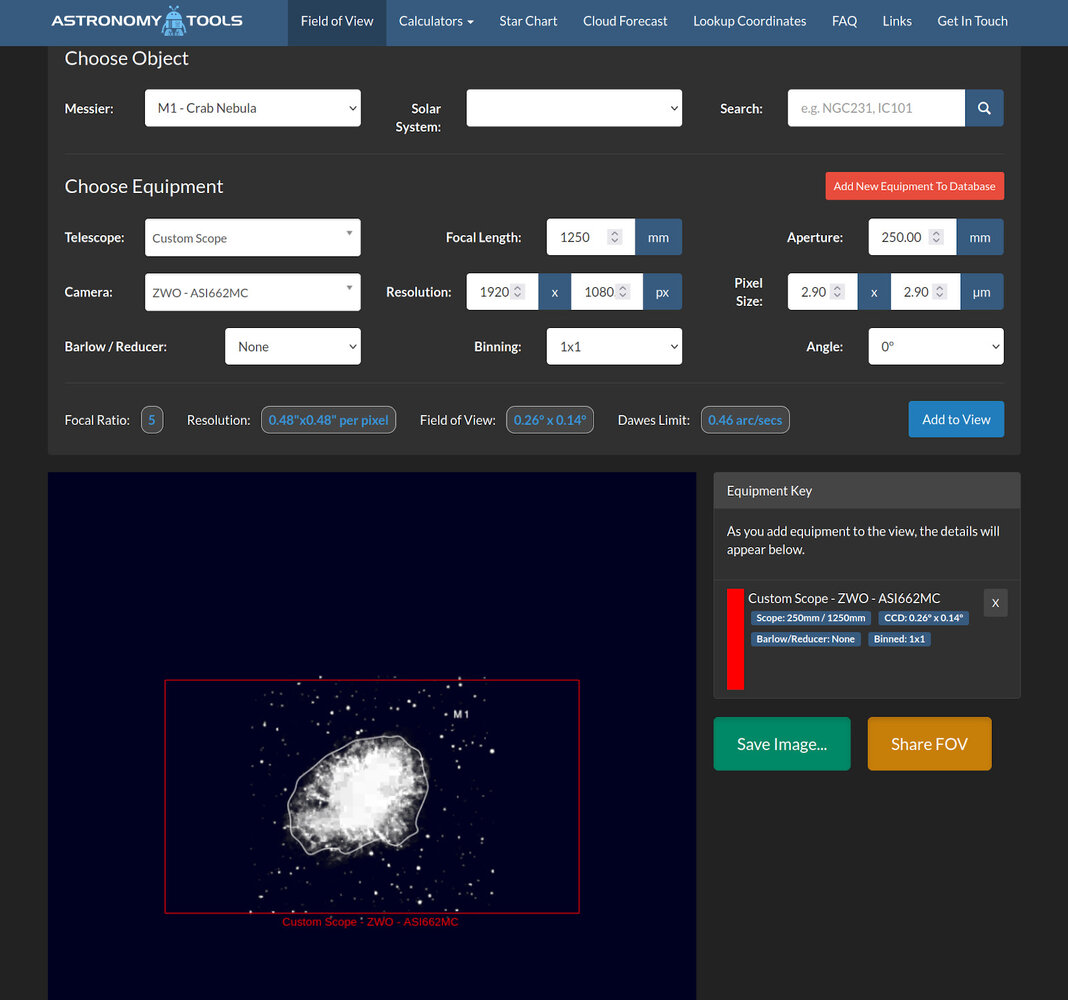
Task: Click the Save Image button
Action: tap(781, 744)
